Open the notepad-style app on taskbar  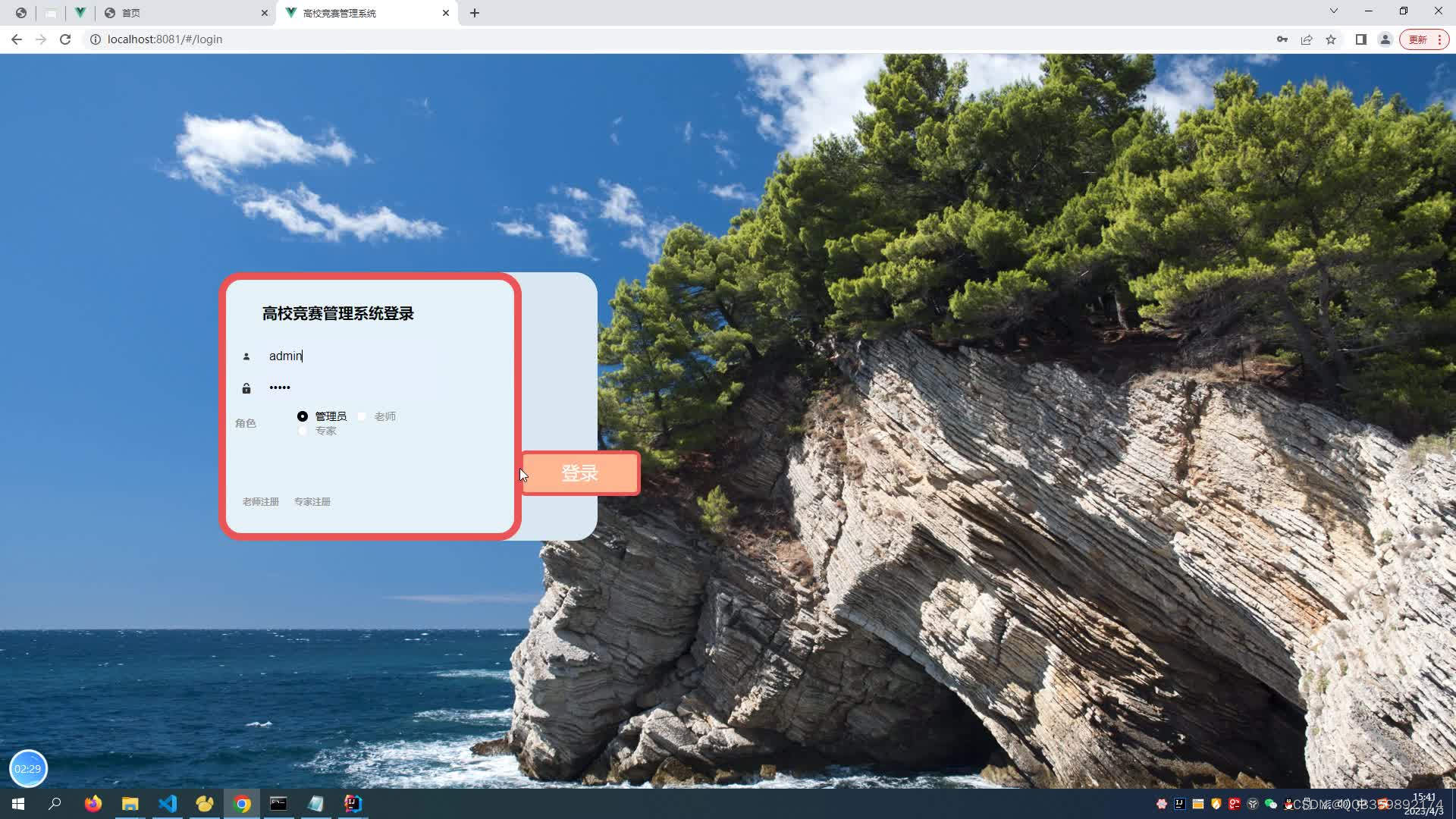pos(316,804)
